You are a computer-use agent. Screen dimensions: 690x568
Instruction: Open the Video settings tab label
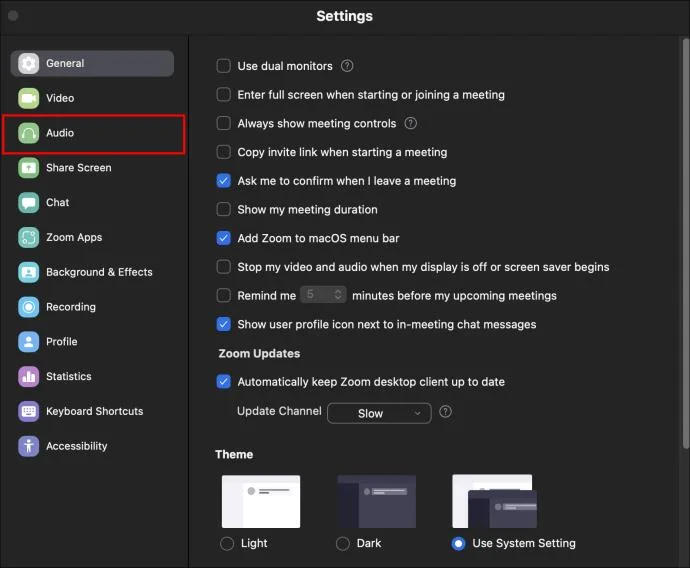click(60, 98)
